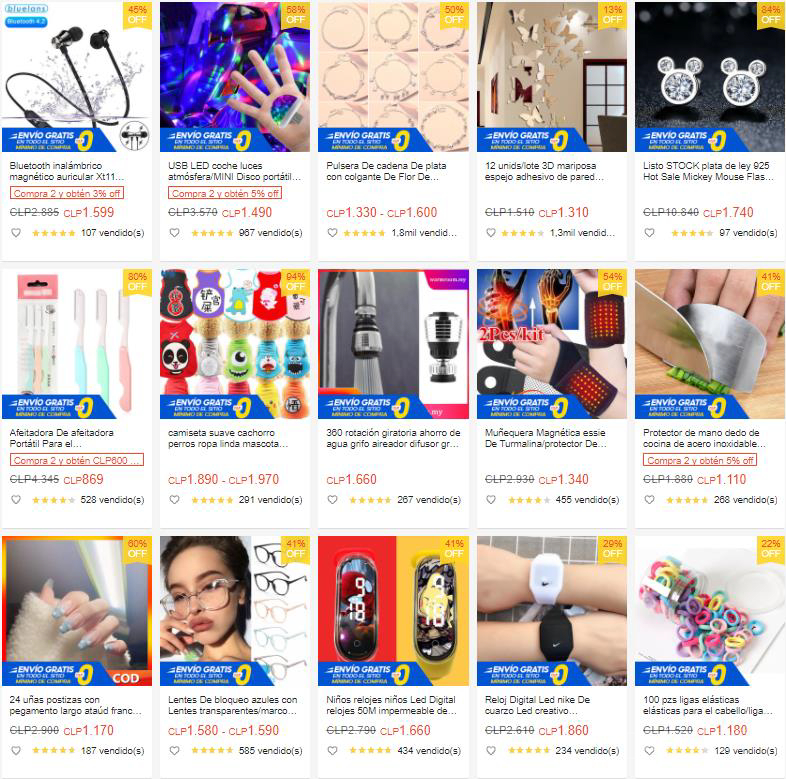
Task: Open Niños relojes Led Digital product image
Action: tap(394, 611)
